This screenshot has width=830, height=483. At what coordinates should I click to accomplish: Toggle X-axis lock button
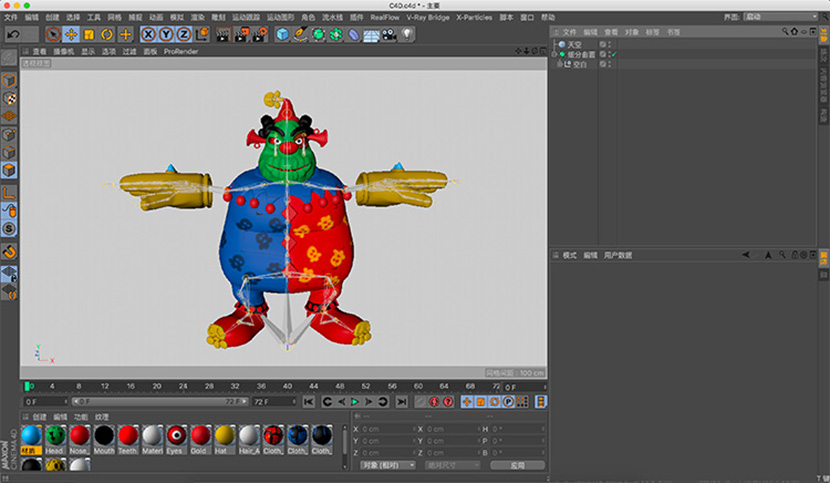148,35
